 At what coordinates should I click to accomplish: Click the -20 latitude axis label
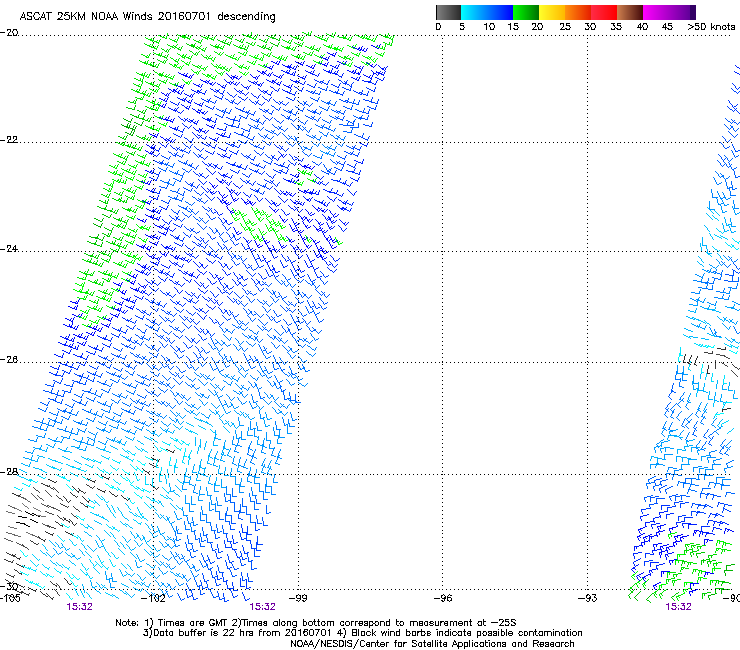click(x=9, y=33)
